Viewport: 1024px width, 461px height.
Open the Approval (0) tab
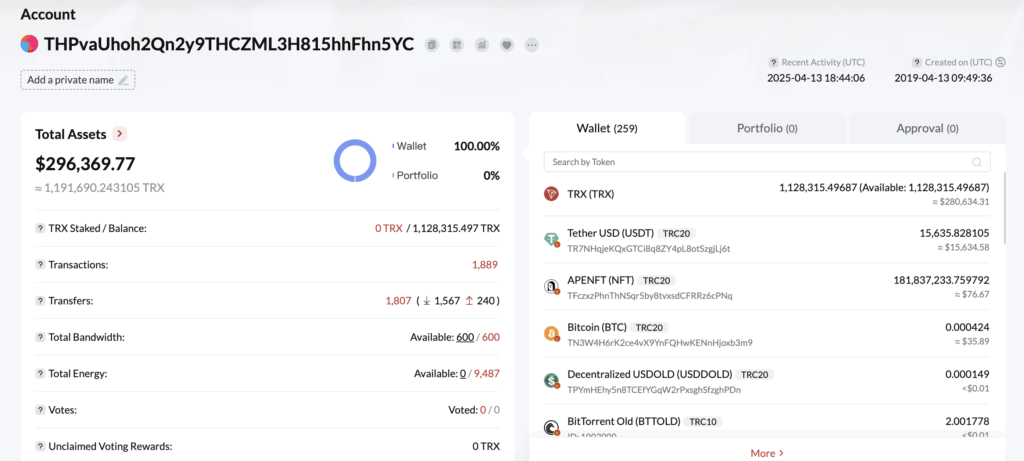pyautogui.click(x=927, y=128)
